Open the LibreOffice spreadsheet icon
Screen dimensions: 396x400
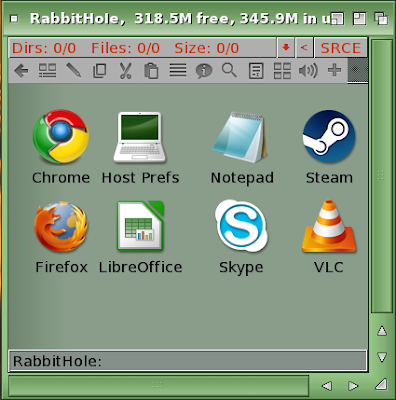pos(140,226)
